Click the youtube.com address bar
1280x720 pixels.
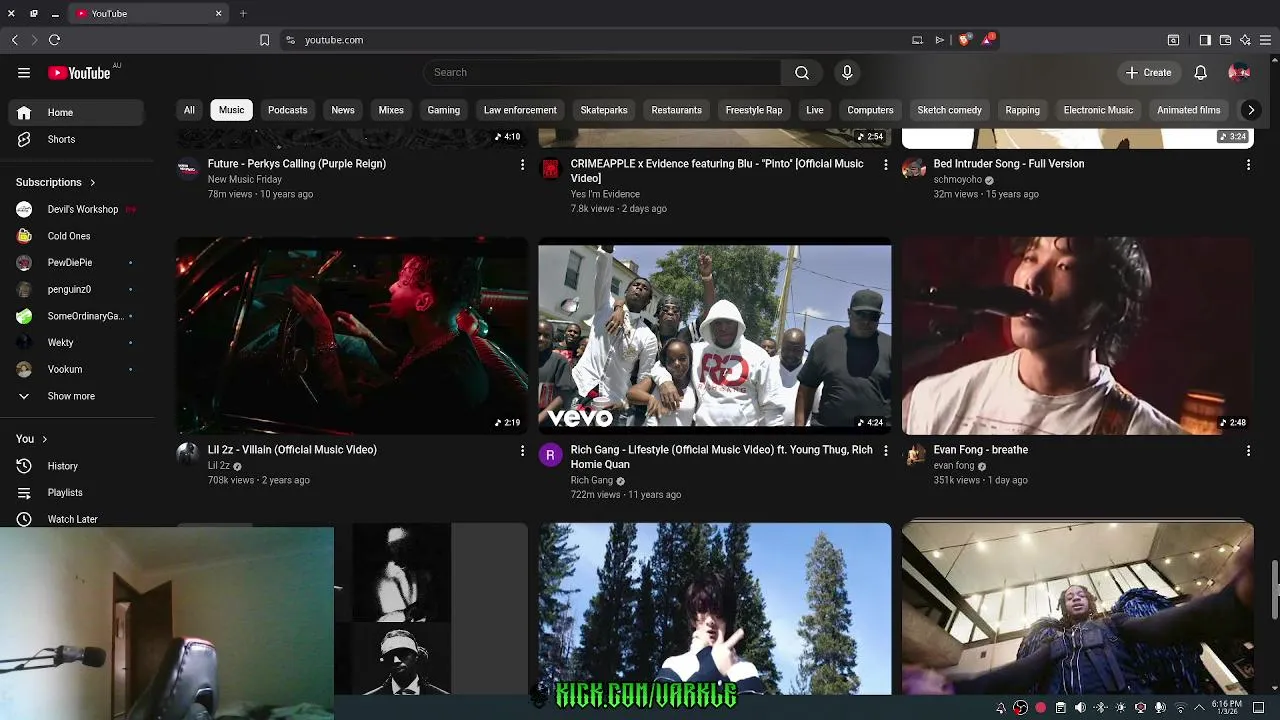[x=600, y=40]
